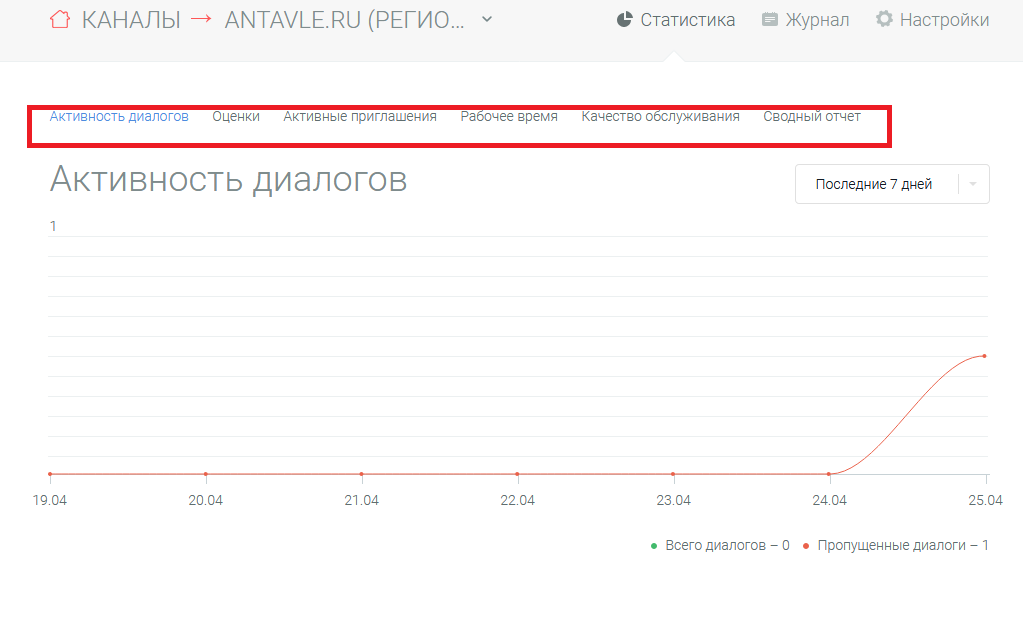
Task: Click the Журнал journal icon
Action: pos(770,20)
